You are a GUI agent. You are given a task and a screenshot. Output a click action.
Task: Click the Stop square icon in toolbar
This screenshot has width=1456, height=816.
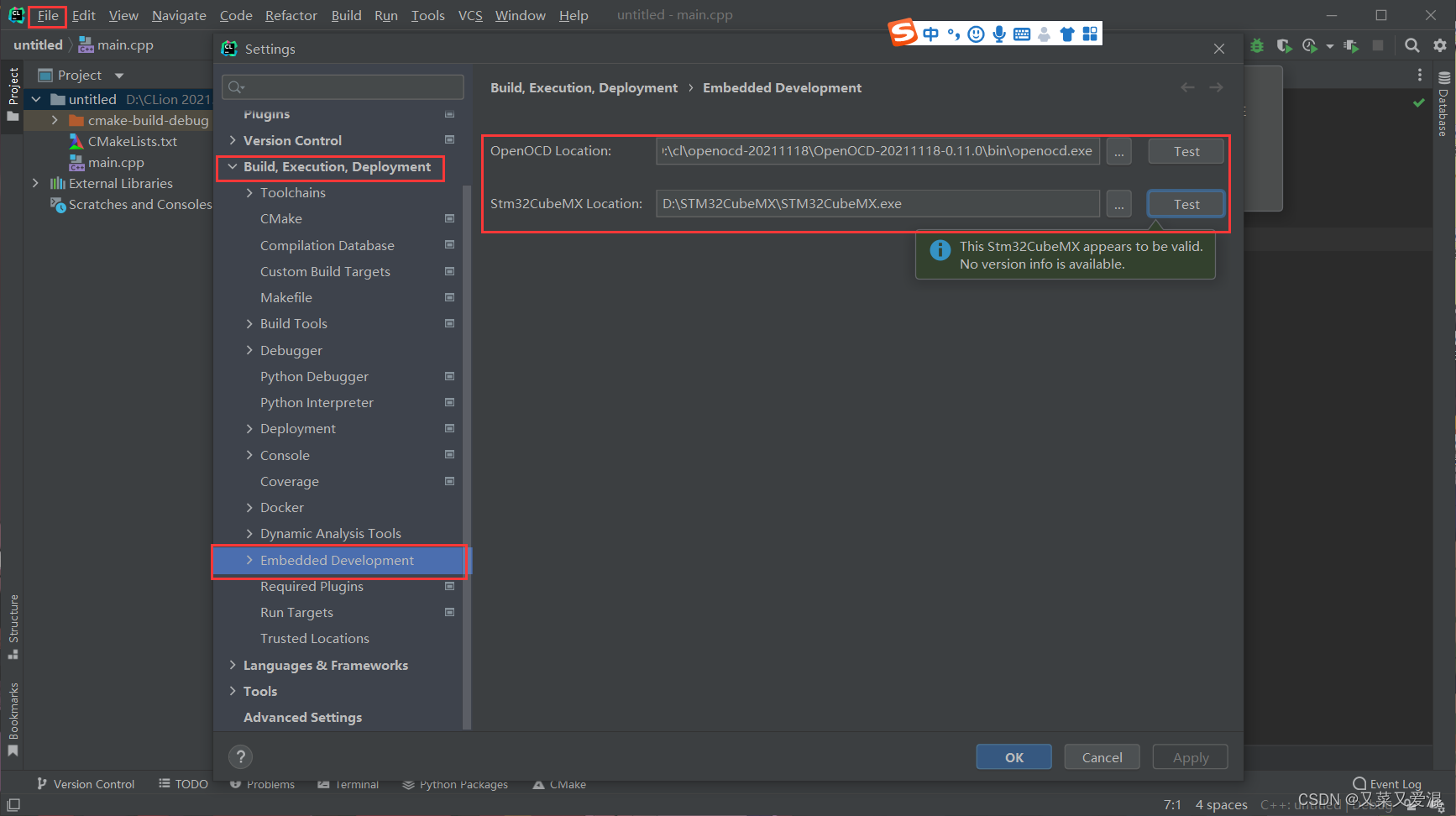pos(1378,45)
